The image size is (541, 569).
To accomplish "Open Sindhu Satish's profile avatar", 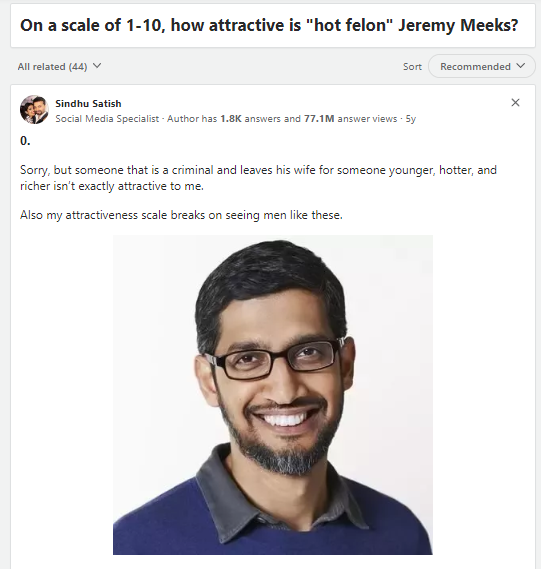I will [34, 110].
